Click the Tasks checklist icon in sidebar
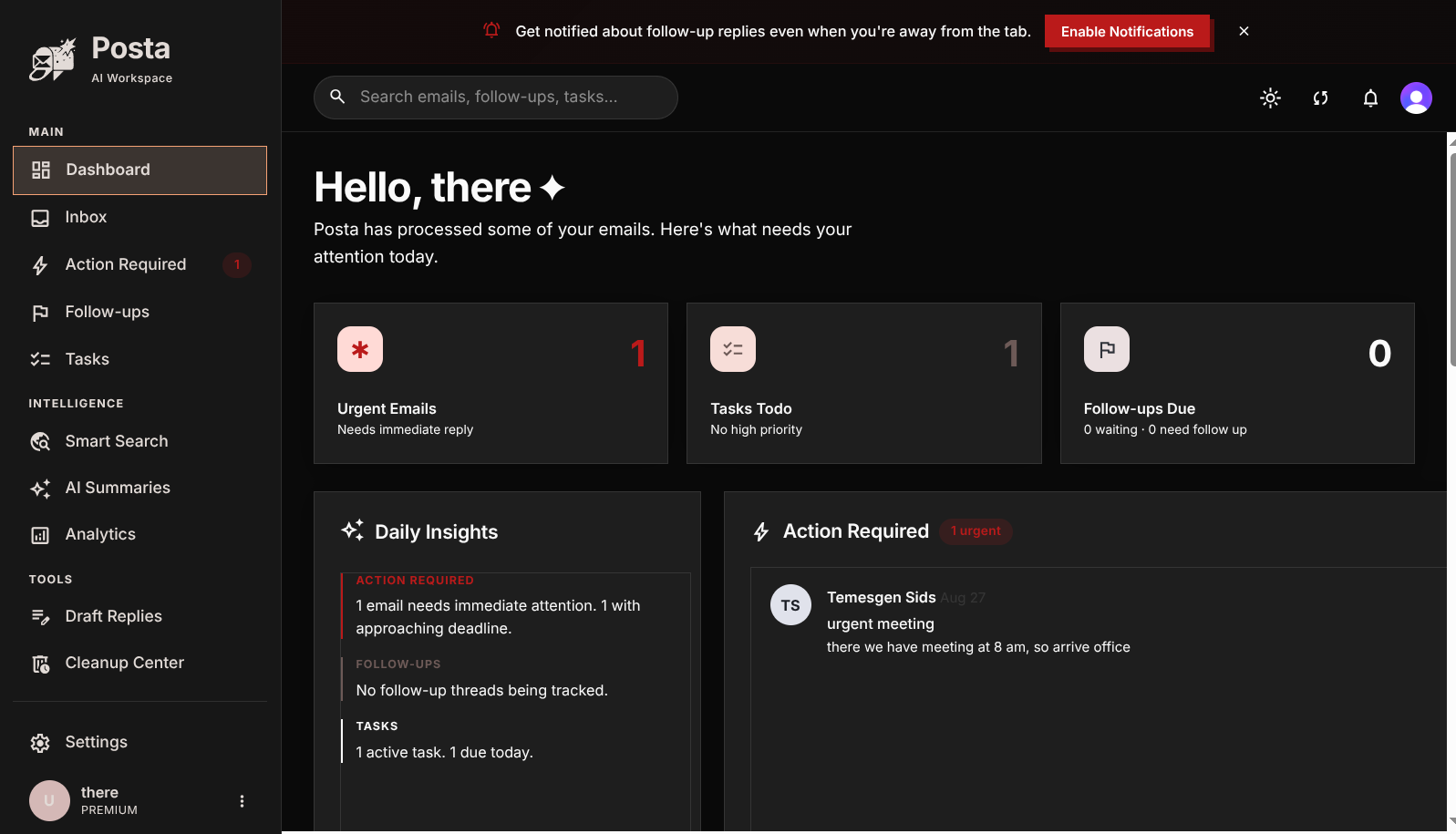This screenshot has width=1456, height=834. tap(40, 360)
